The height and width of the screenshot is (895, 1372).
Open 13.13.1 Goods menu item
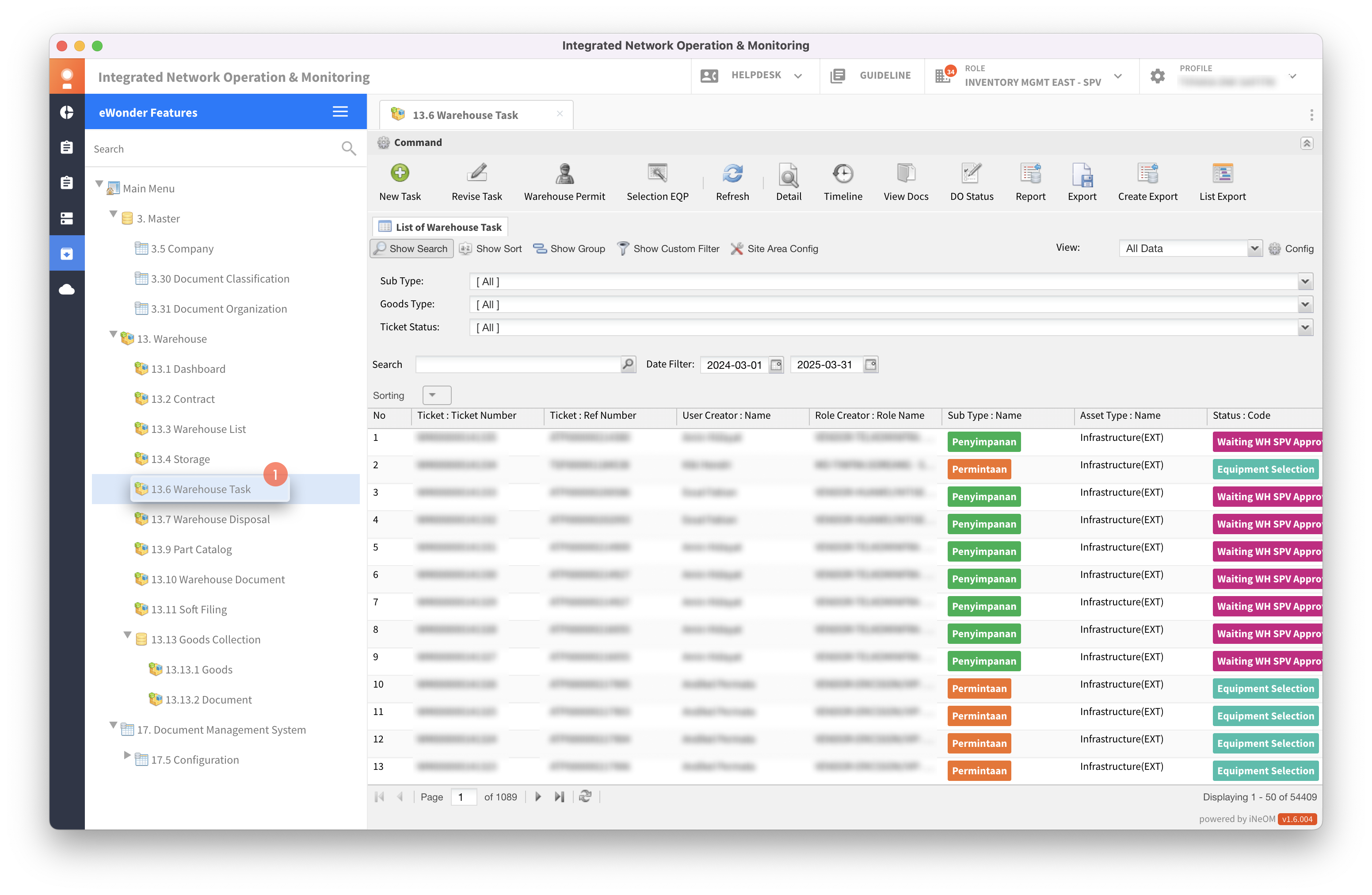[x=198, y=669]
